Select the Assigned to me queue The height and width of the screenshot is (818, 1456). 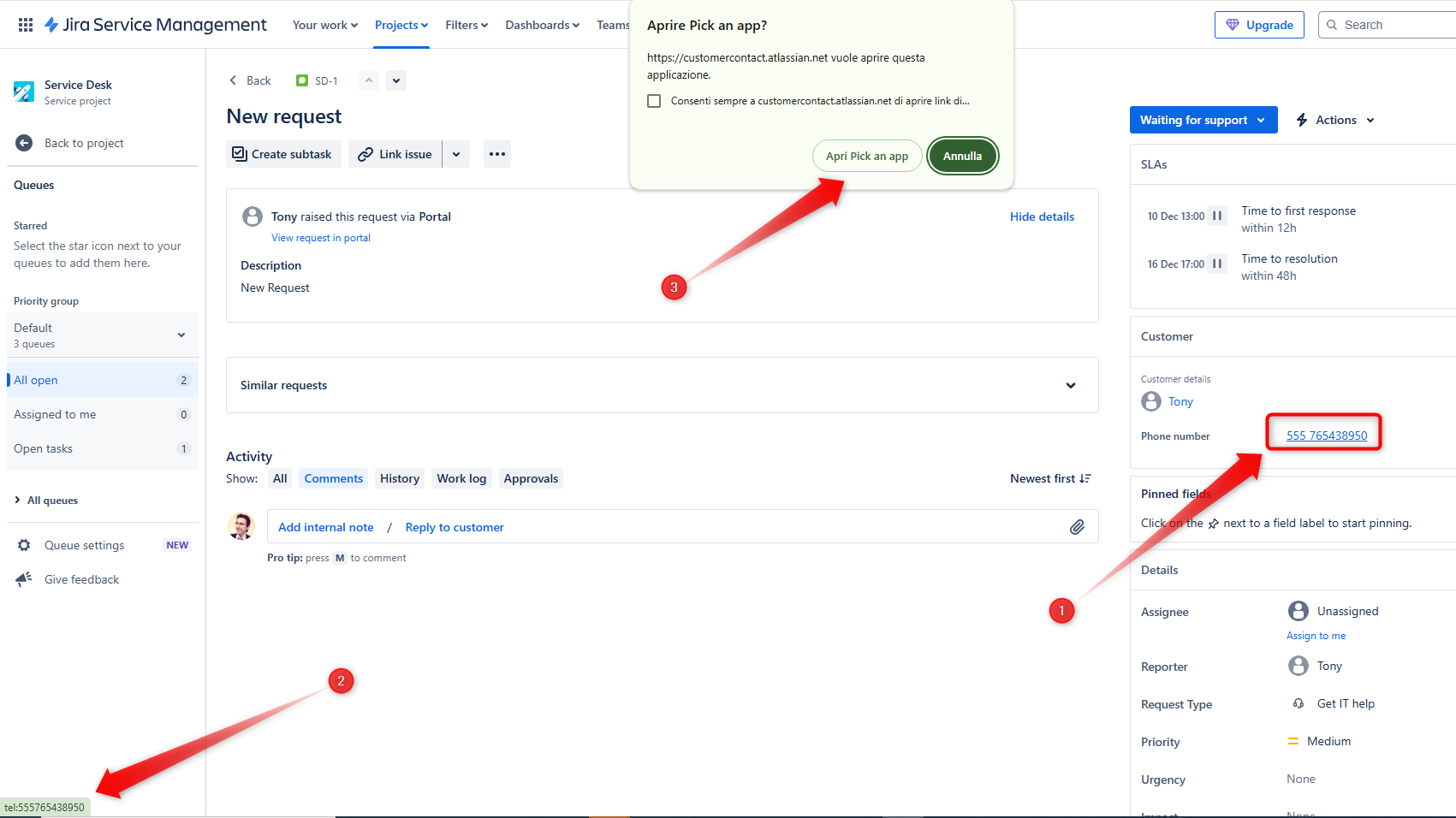pos(103,414)
